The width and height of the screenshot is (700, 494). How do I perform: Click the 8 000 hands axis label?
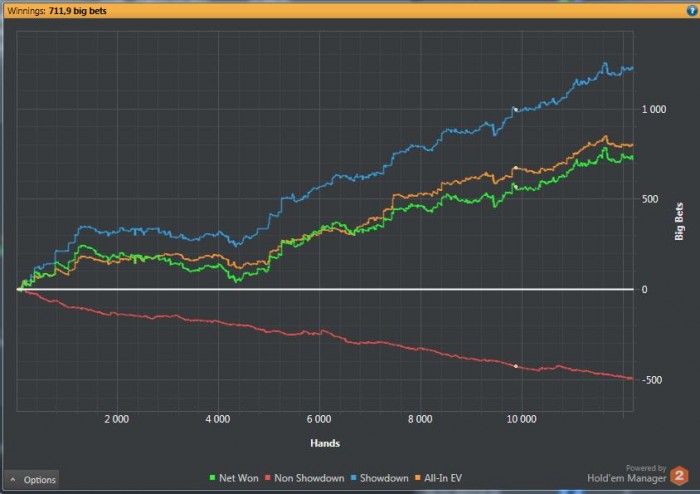click(x=420, y=419)
